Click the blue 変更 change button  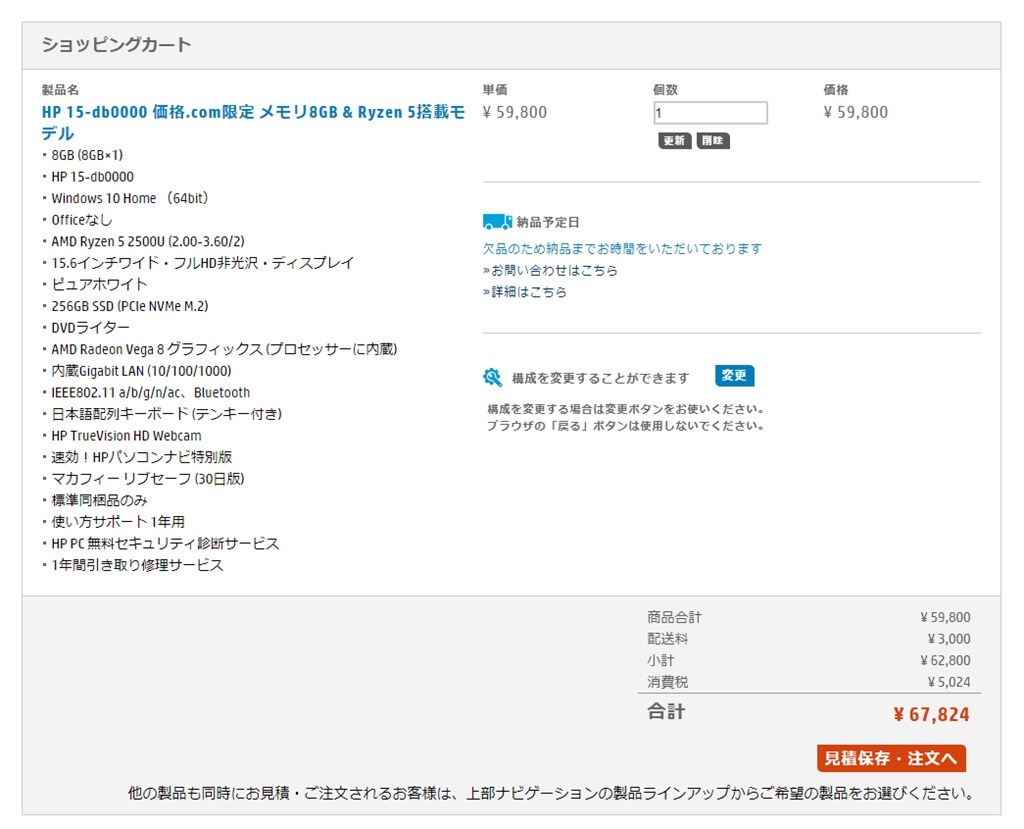click(734, 376)
